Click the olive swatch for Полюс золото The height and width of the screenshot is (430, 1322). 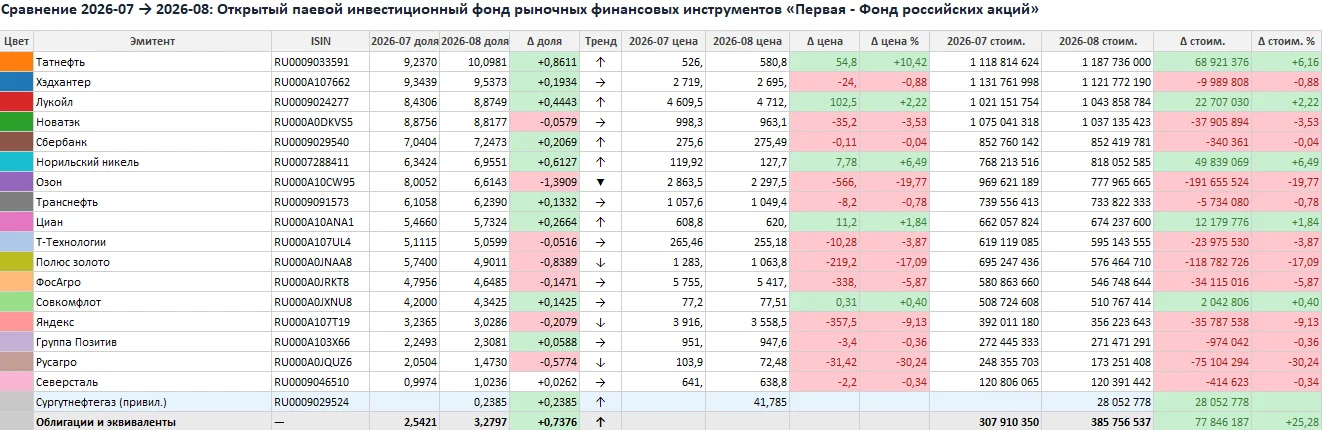[x=16, y=261]
